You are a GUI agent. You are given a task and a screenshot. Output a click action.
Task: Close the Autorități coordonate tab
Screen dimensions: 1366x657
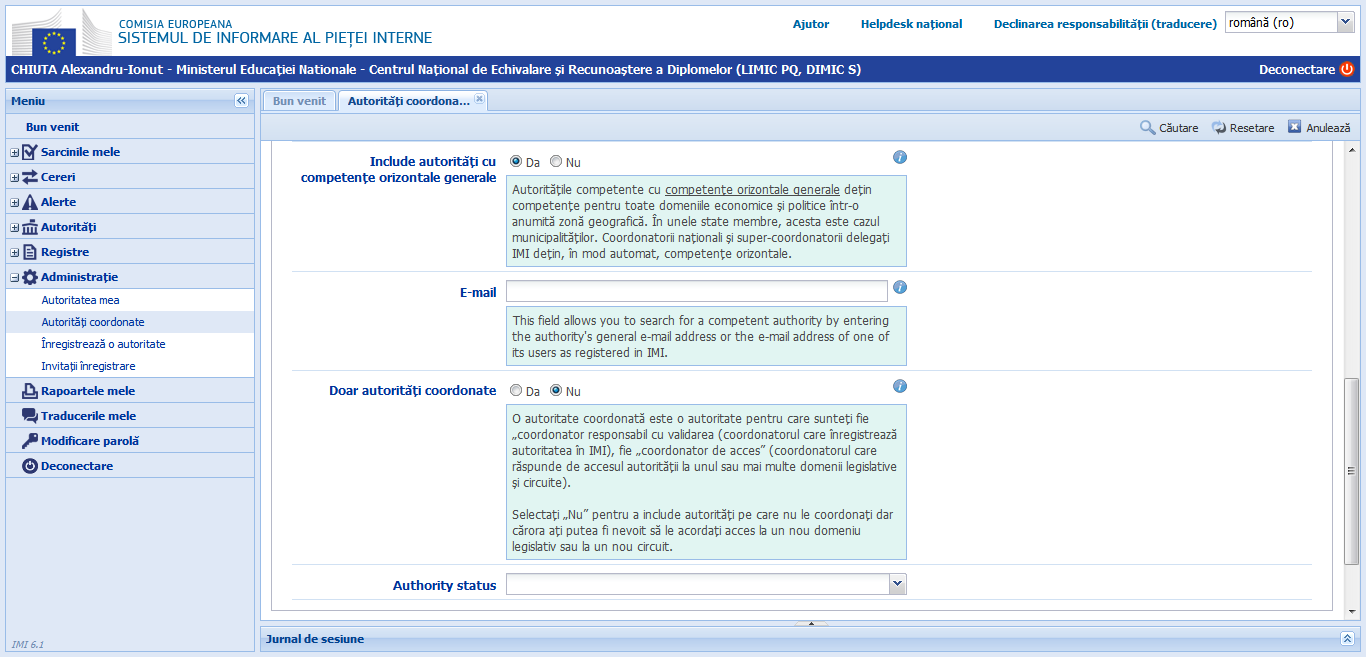[x=479, y=99]
